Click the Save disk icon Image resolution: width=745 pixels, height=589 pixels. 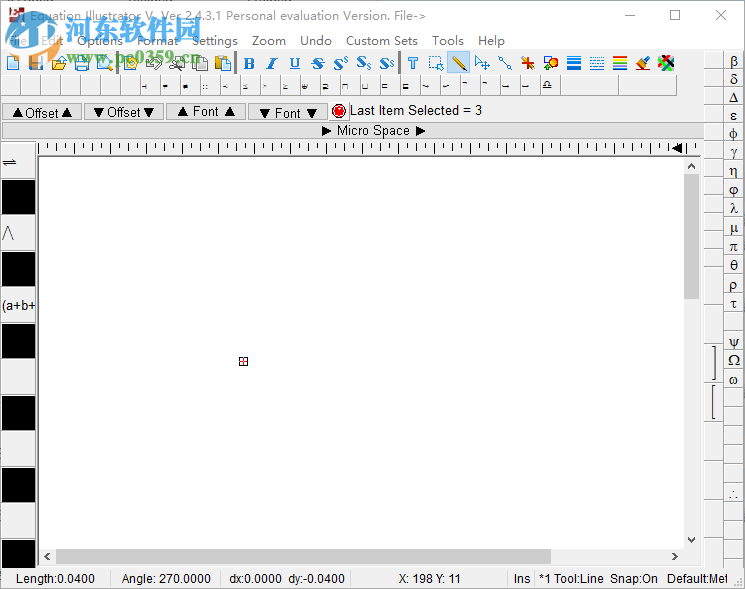pos(36,63)
